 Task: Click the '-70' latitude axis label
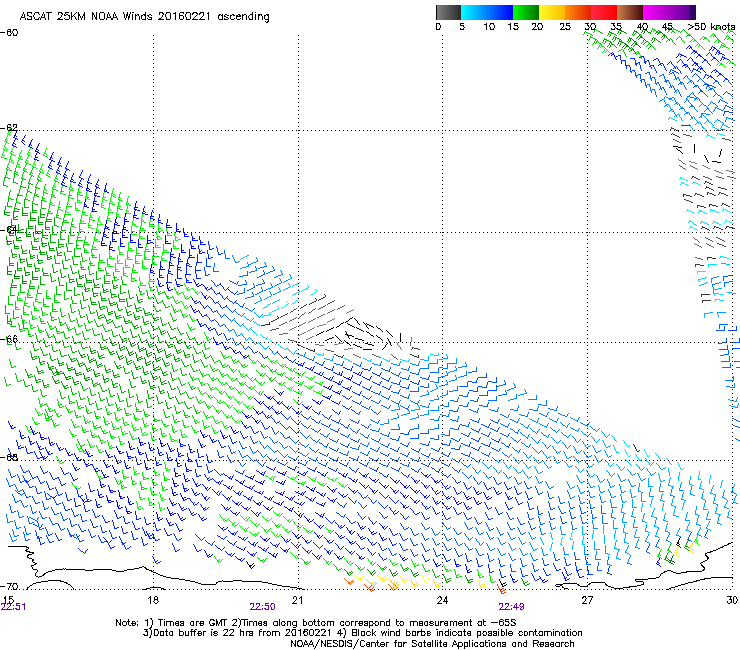tap(9, 586)
